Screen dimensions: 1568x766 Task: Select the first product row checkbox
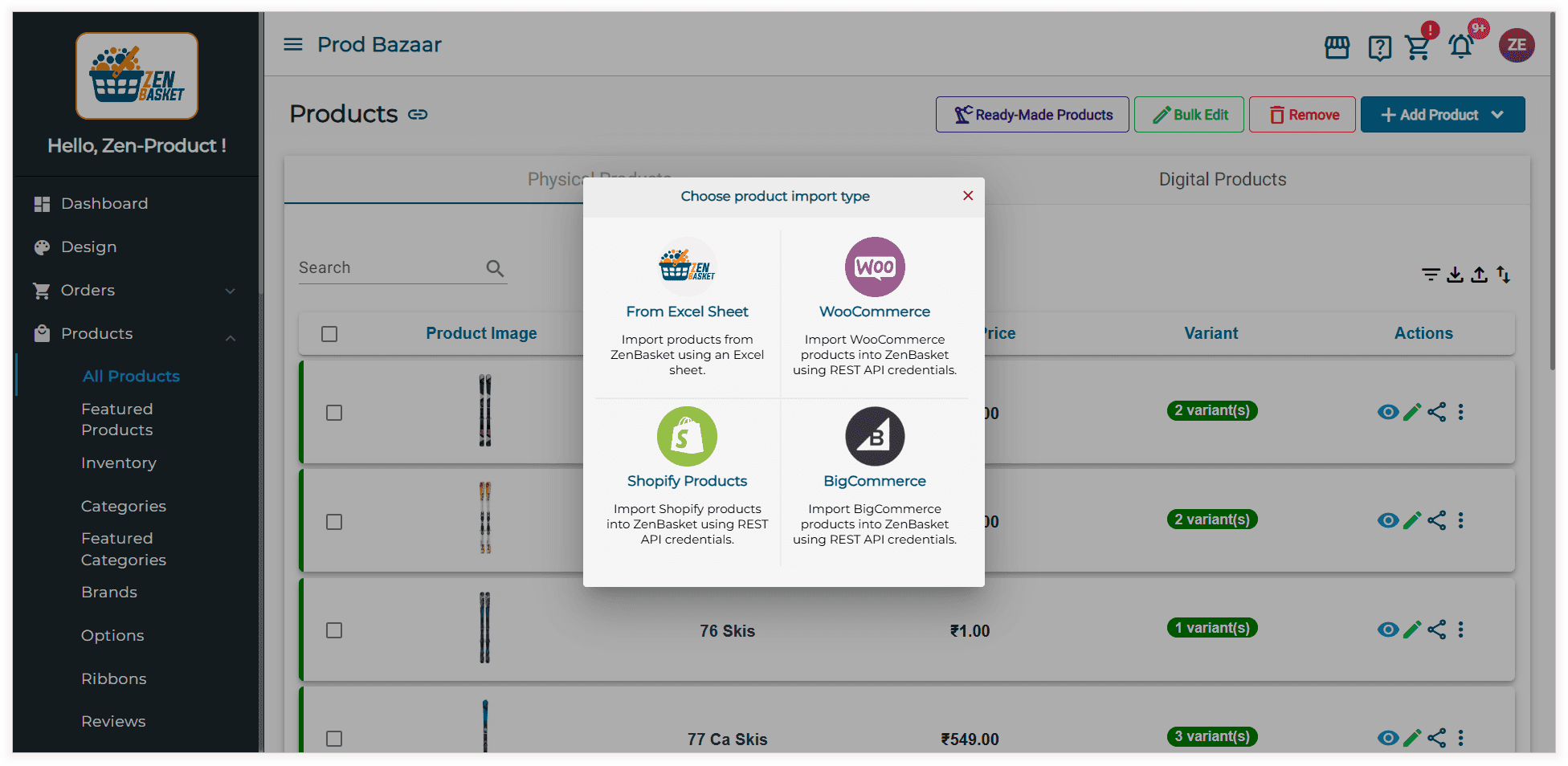(334, 413)
